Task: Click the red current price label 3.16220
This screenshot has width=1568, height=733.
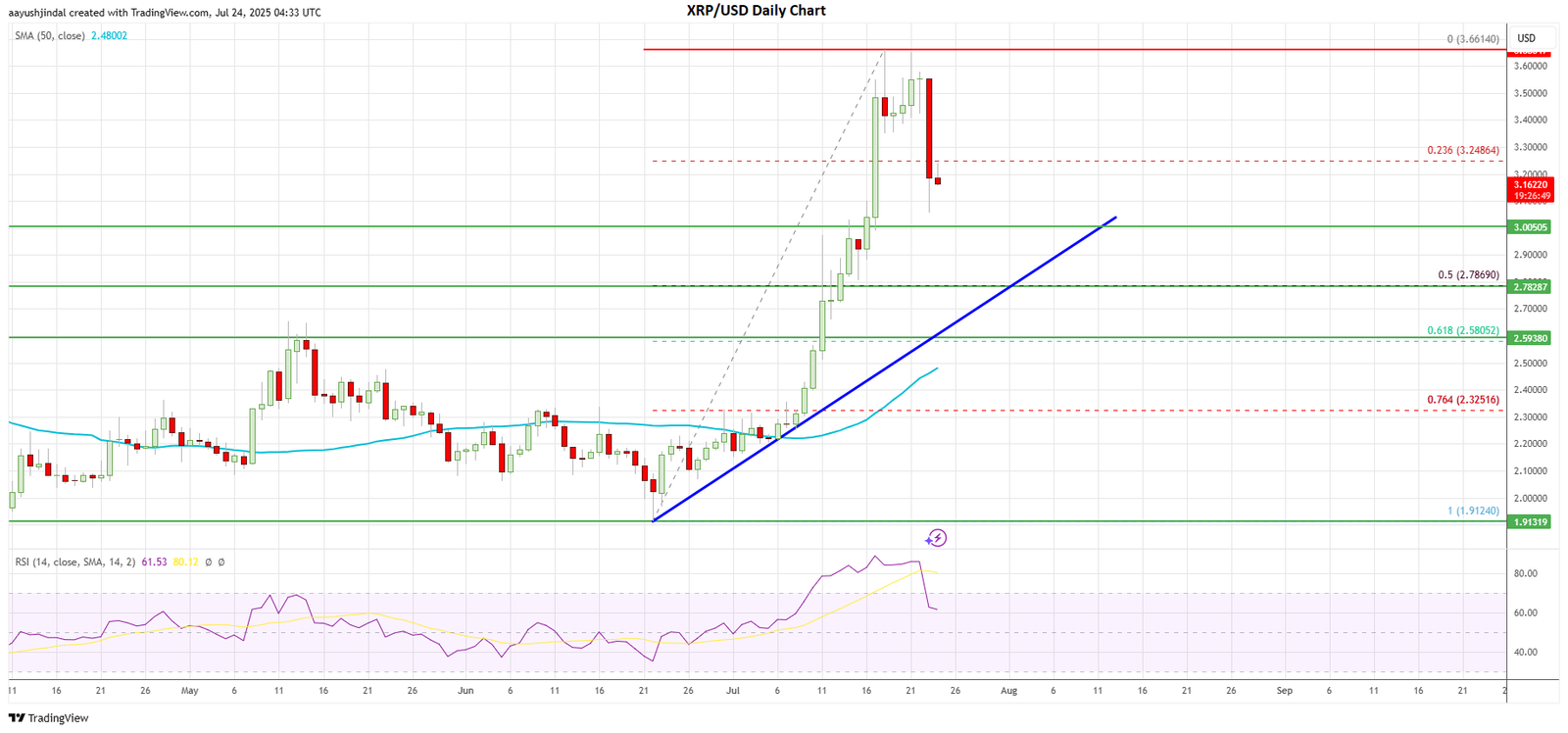Action: click(x=1531, y=184)
